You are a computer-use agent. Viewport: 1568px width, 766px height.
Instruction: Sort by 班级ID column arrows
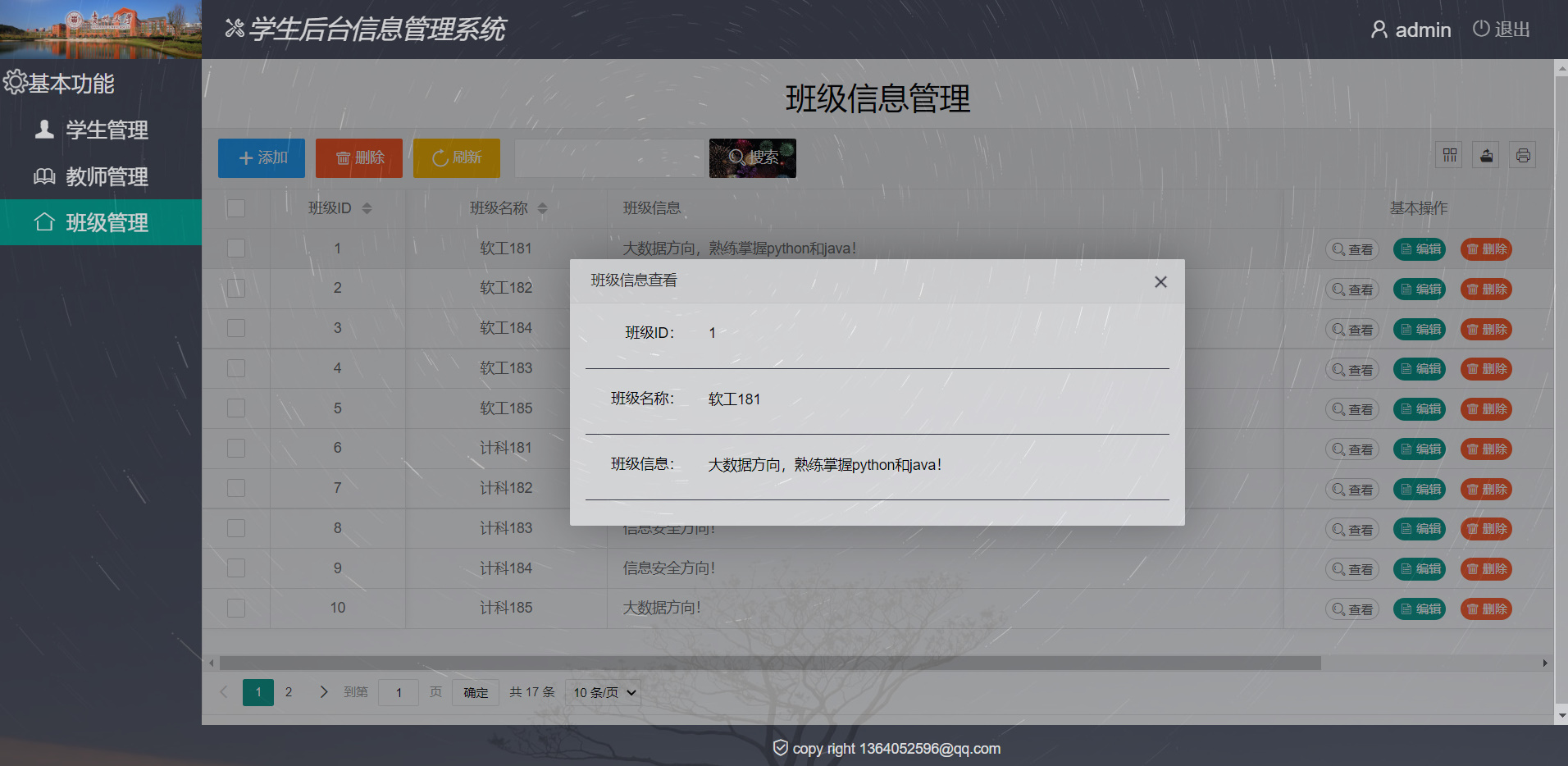click(x=367, y=208)
